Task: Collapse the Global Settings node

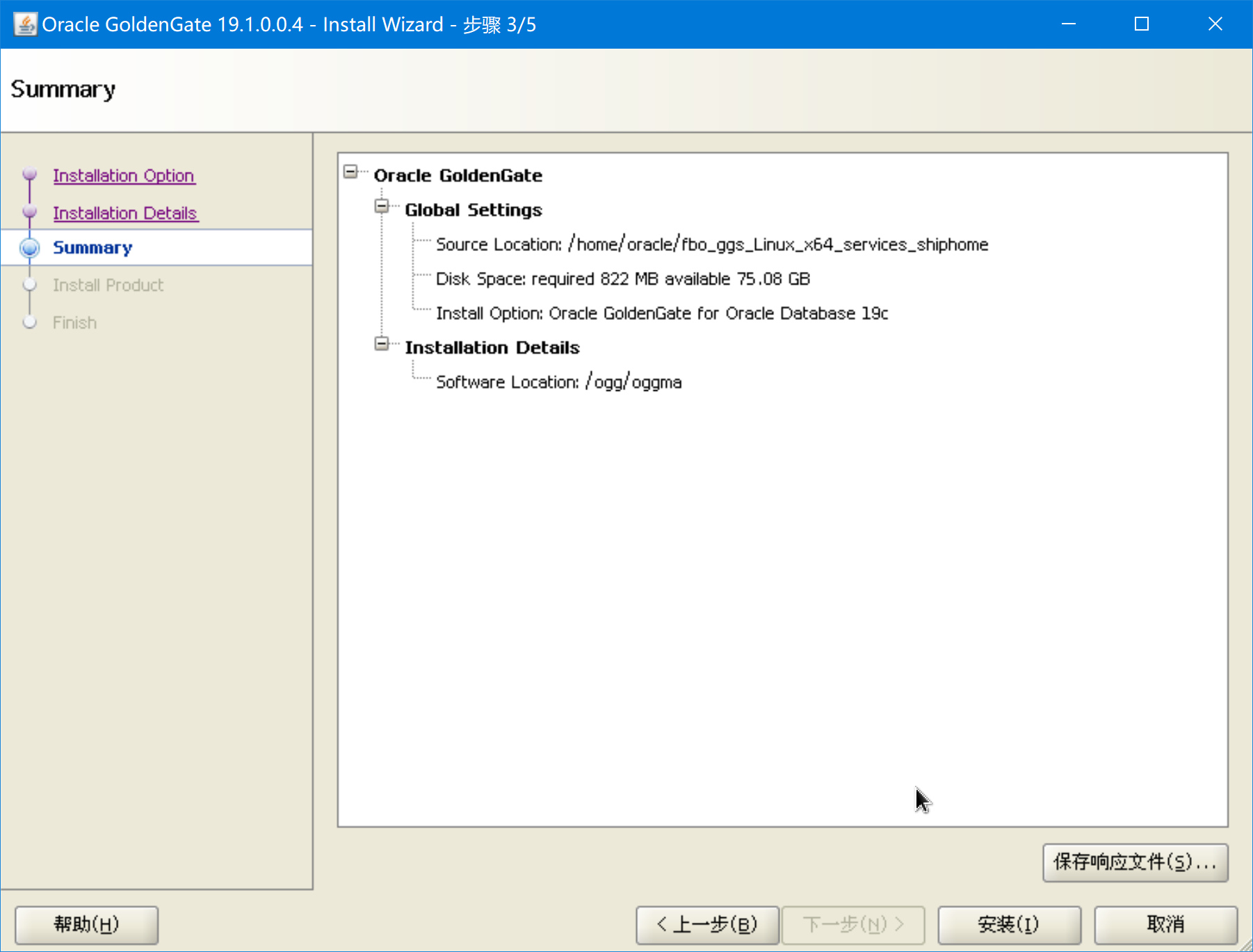Action: [x=382, y=207]
